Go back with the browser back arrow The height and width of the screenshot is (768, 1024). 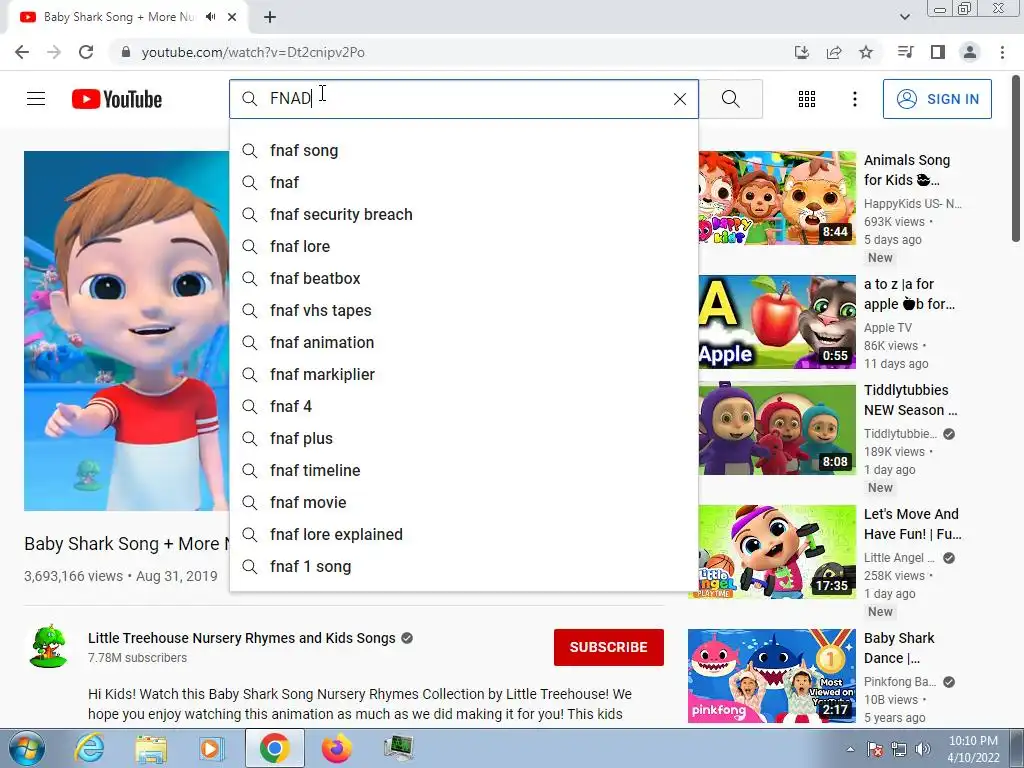[22, 52]
